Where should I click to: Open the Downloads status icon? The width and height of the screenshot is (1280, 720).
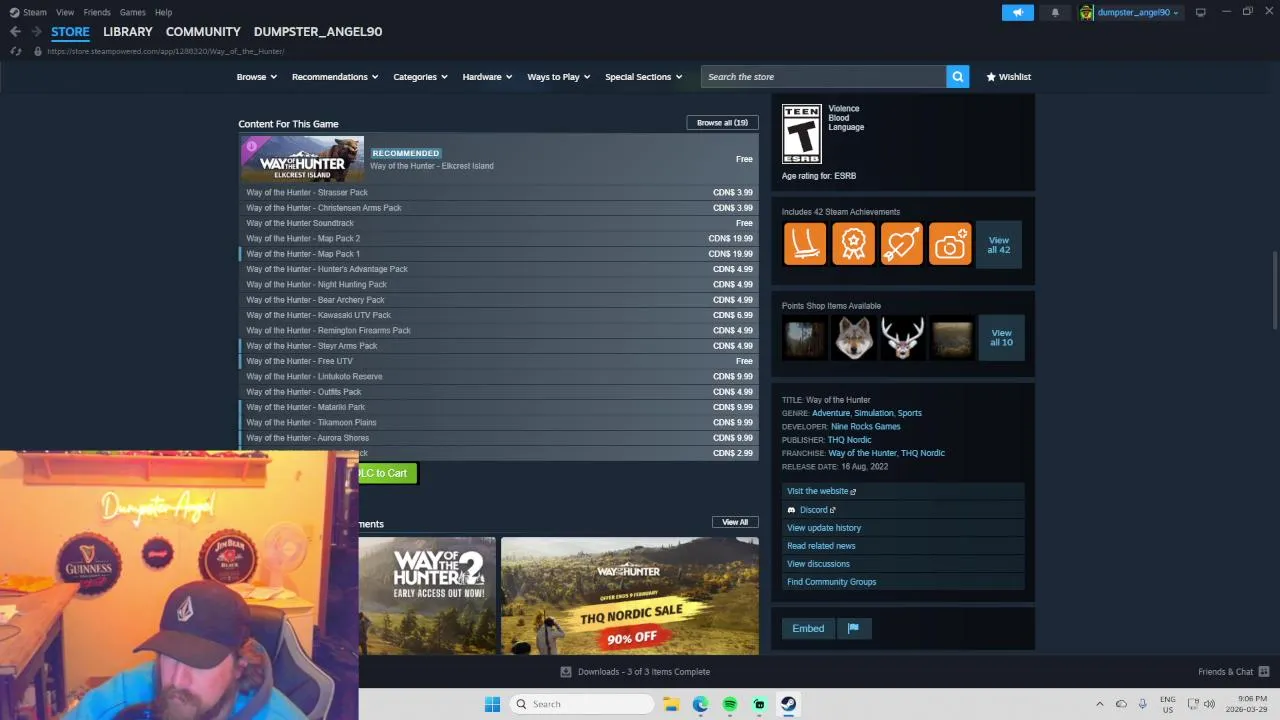coord(565,672)
